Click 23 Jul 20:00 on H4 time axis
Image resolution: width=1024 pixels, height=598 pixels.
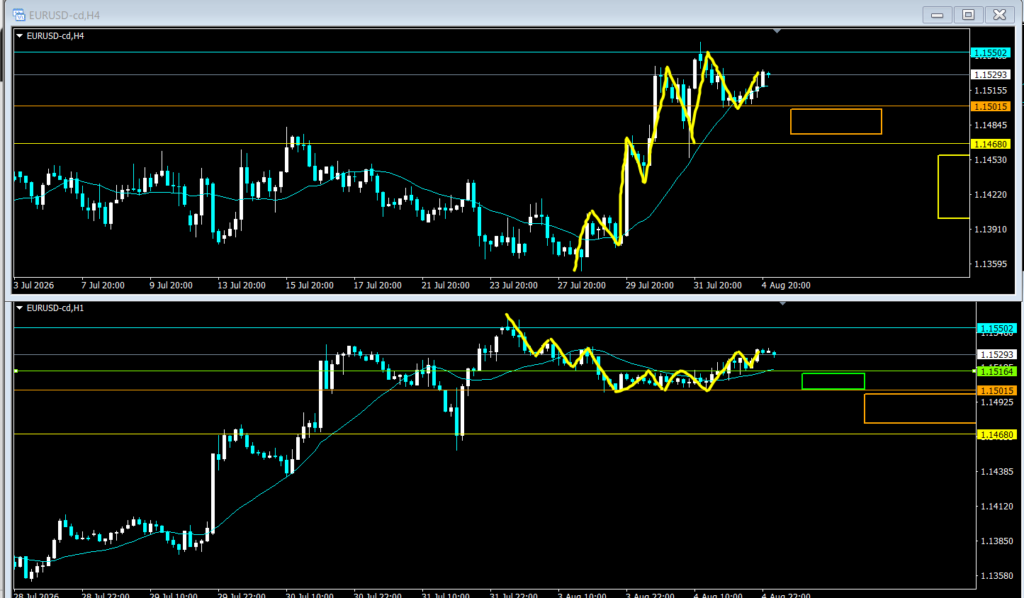click(513, 285)
